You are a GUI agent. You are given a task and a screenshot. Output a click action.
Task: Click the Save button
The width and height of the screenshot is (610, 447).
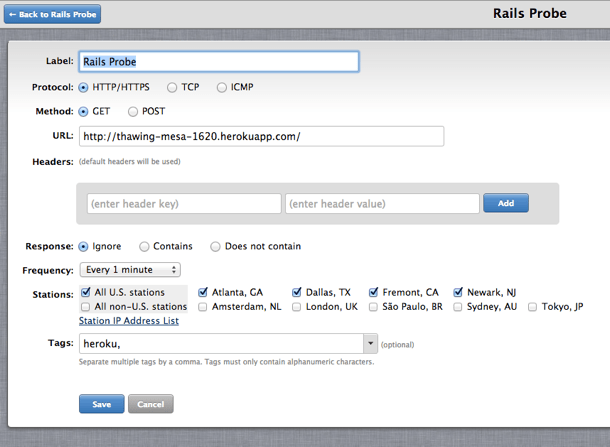tap(101, 404)
